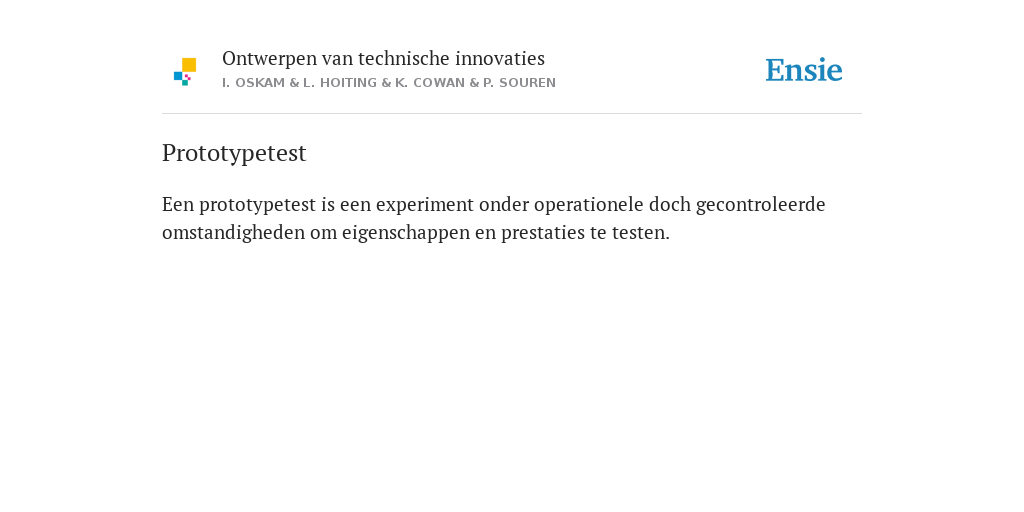Open the title Ontwerpen van technische innovaties

[x=383, y=59]
